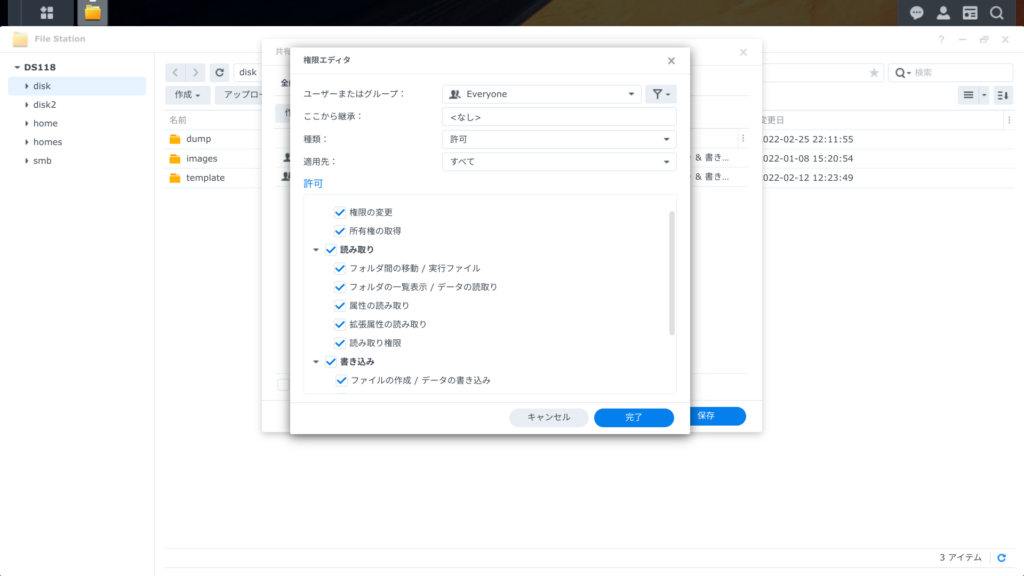Open the notifications chat bubble icon
Image resolution: width=1024 pixels, height=576 pixels.
(916, 13)
